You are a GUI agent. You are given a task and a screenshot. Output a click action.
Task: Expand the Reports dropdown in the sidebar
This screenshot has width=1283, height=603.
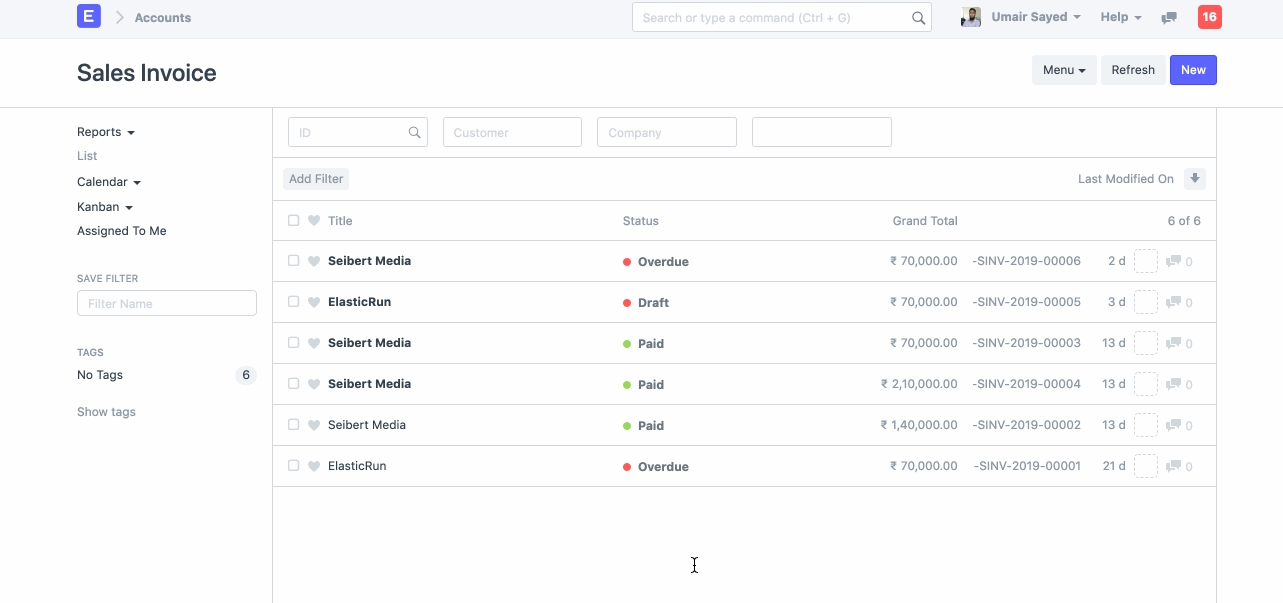(105, 132)
